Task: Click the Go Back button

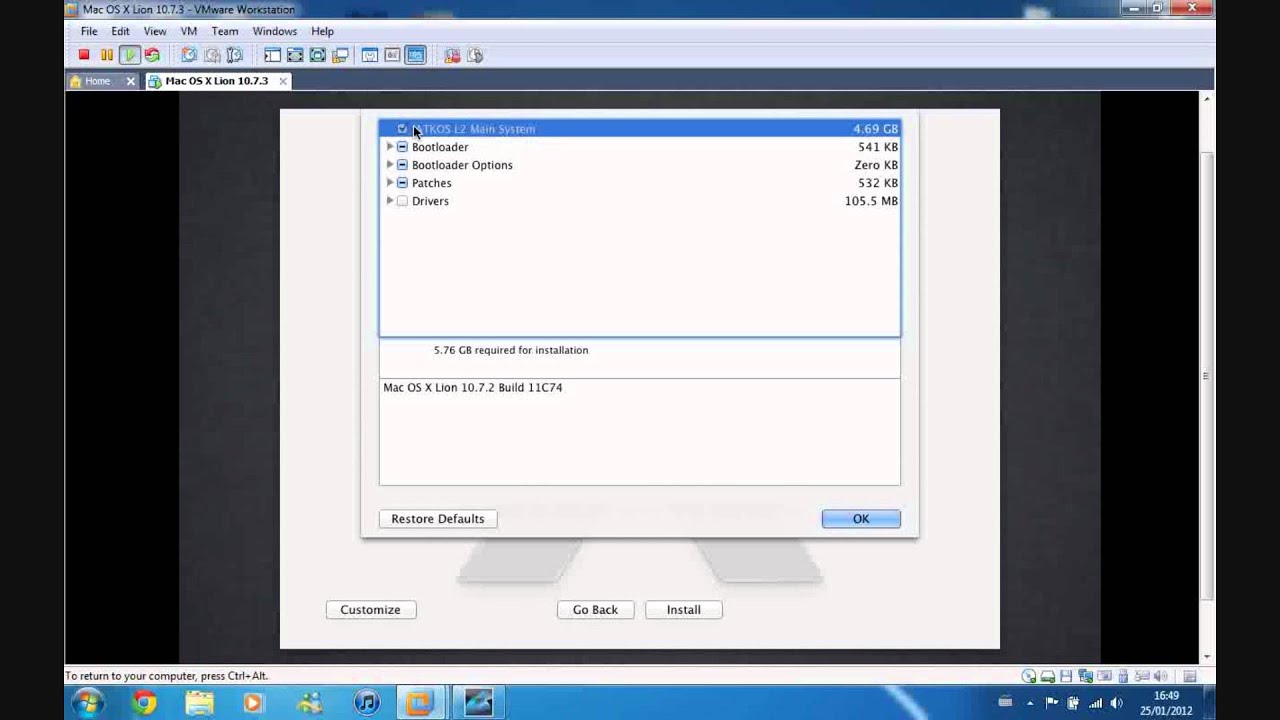Action: pos(595,610)
